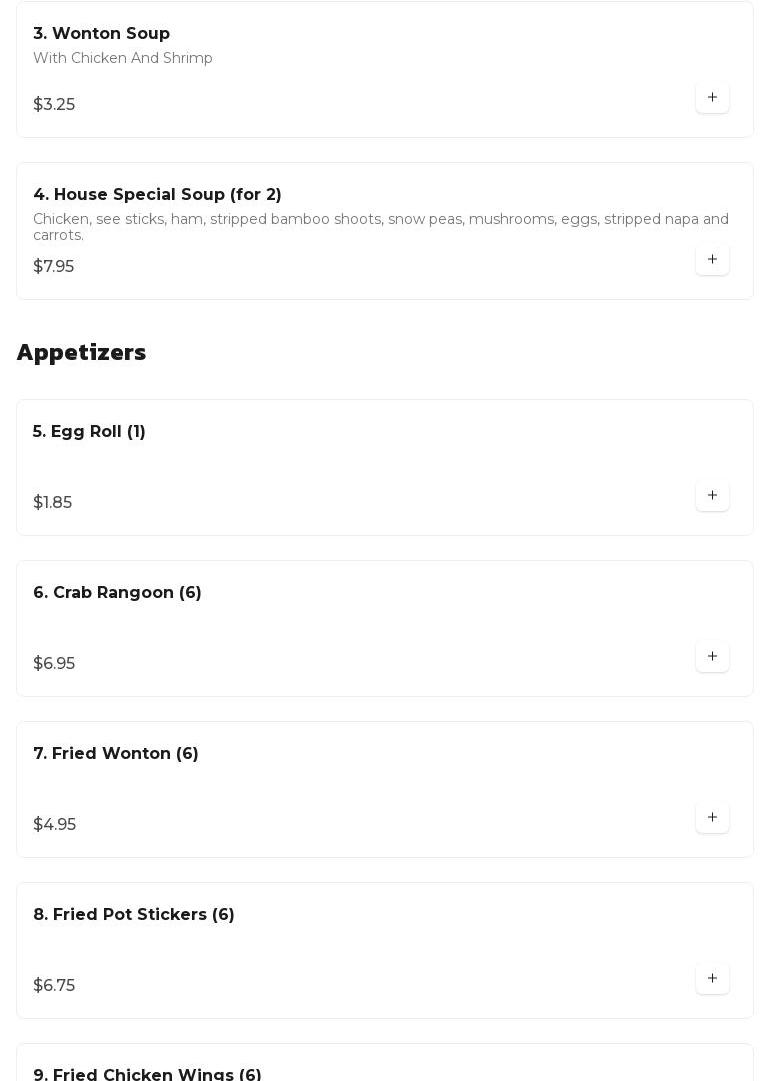Select the 9. Fried Chicken Wings title
Image resolution: width=770 pixels, height=1081 pixels.
(x=147, y=1074)
